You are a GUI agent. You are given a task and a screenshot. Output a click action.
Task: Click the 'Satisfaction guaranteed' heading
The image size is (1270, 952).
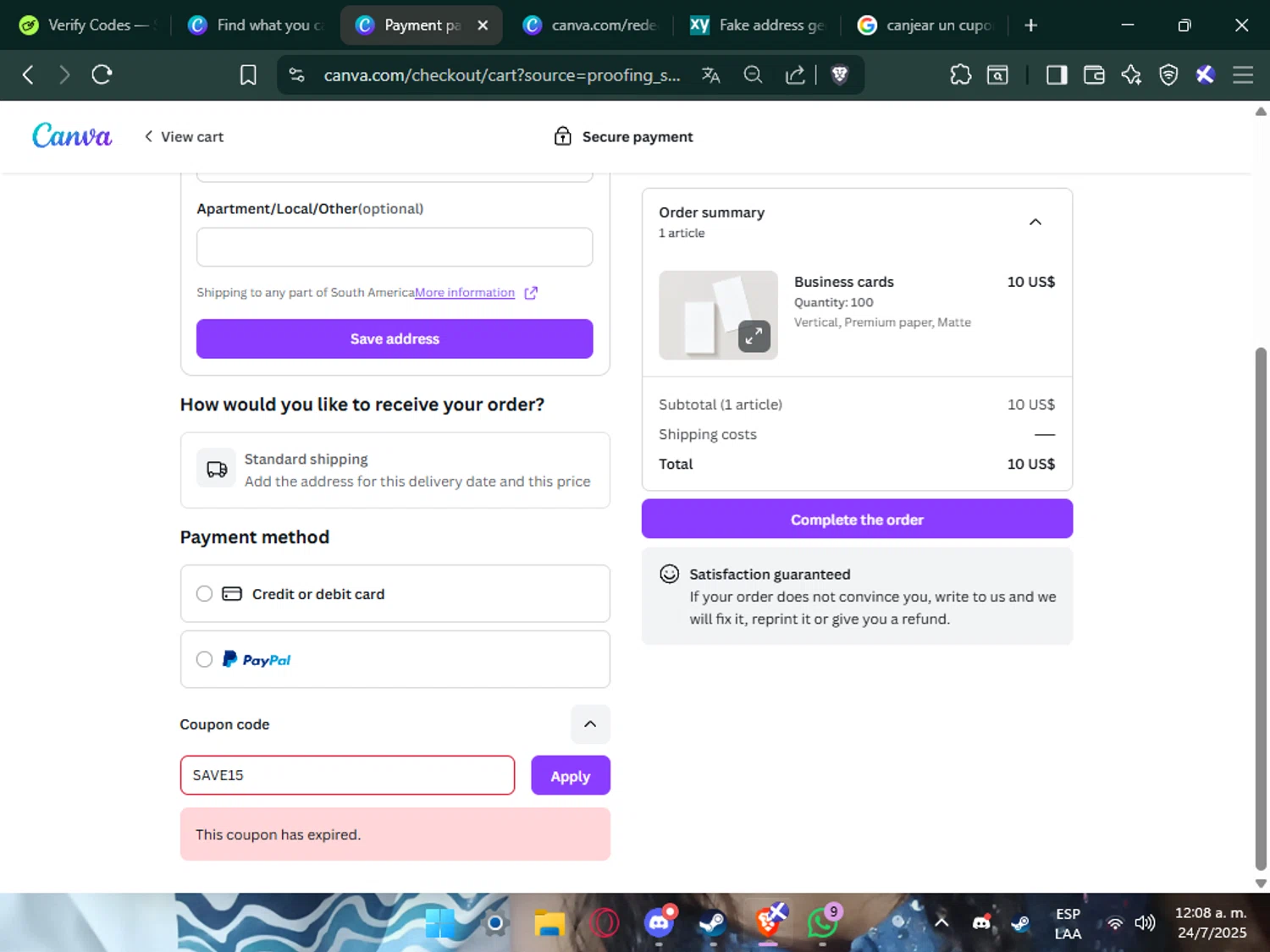(x=770, y=575)
